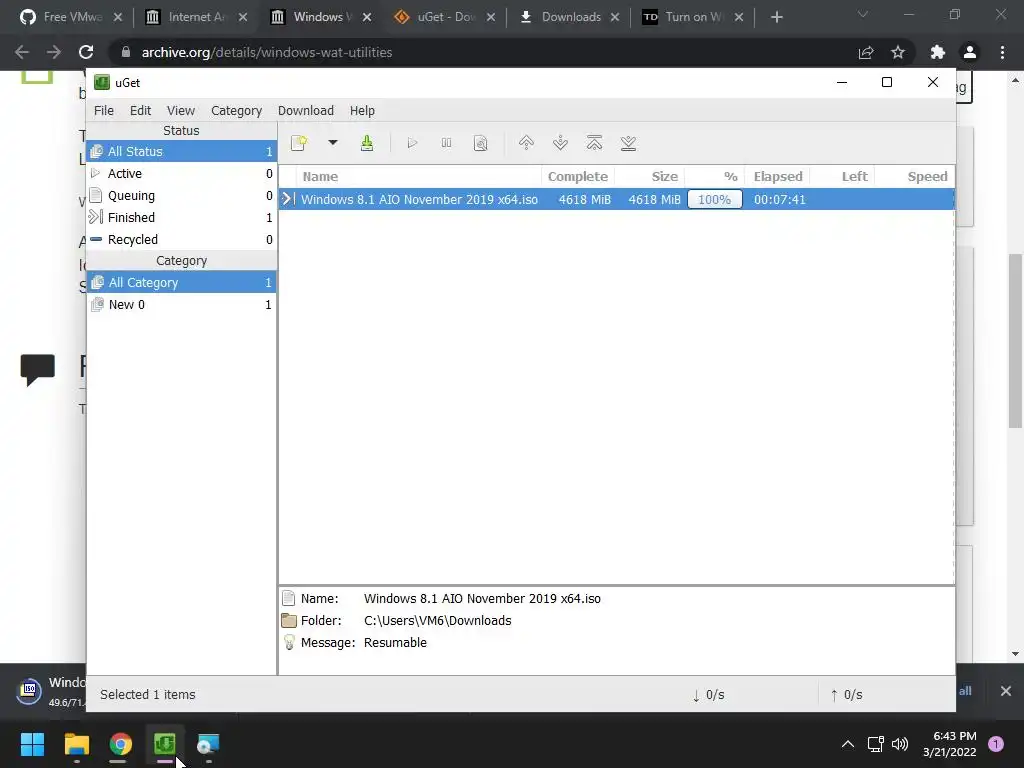Sort by the Elapsed column header
This screenshot has height=768, width=1024.
pos(777,176)
